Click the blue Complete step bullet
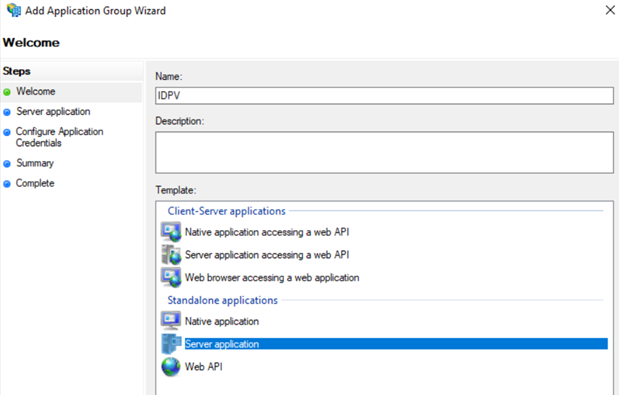Screen dimensions: 619x395 (x=7, y=184)
